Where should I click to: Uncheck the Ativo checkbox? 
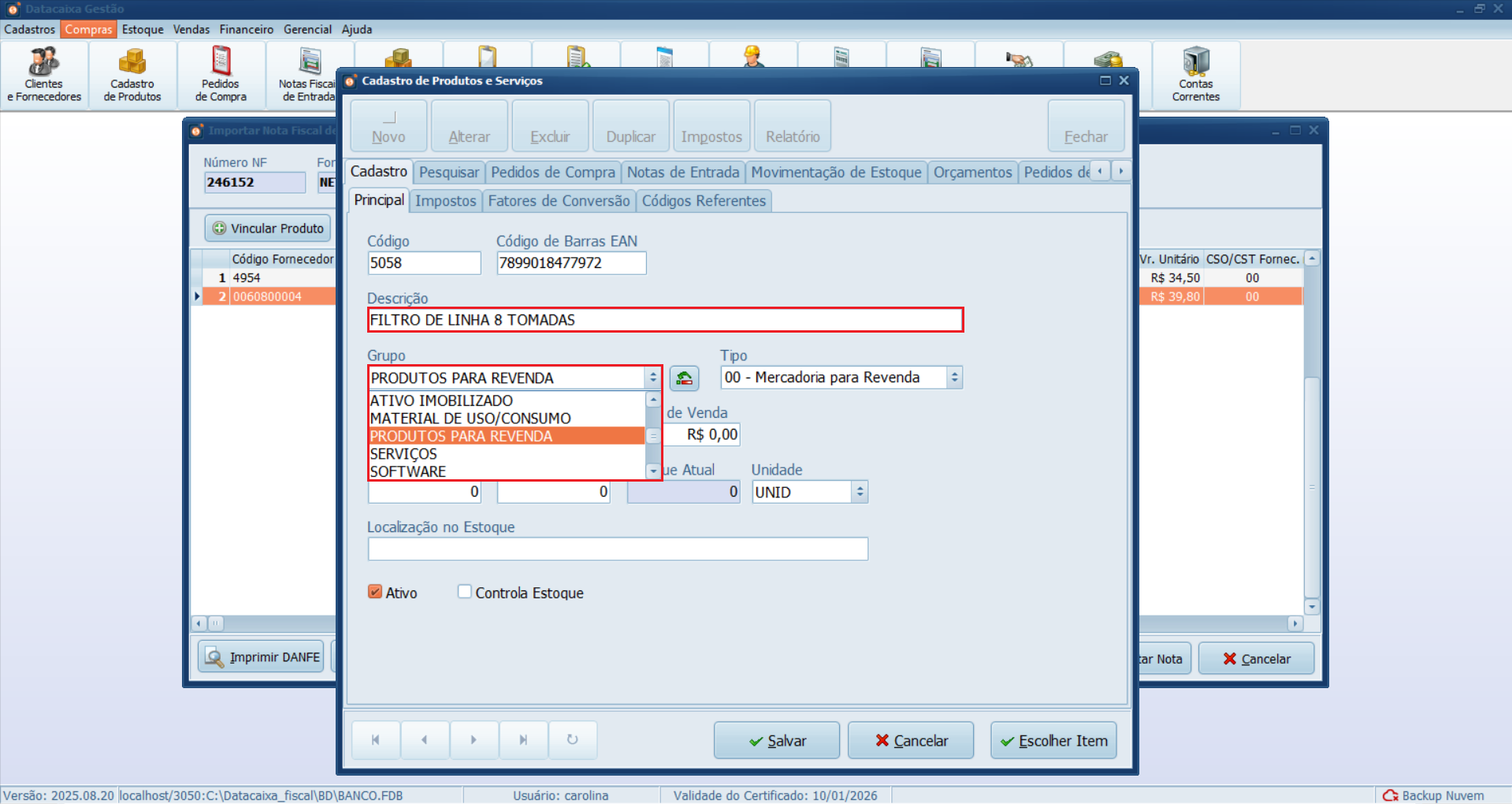tap(375, 592)
